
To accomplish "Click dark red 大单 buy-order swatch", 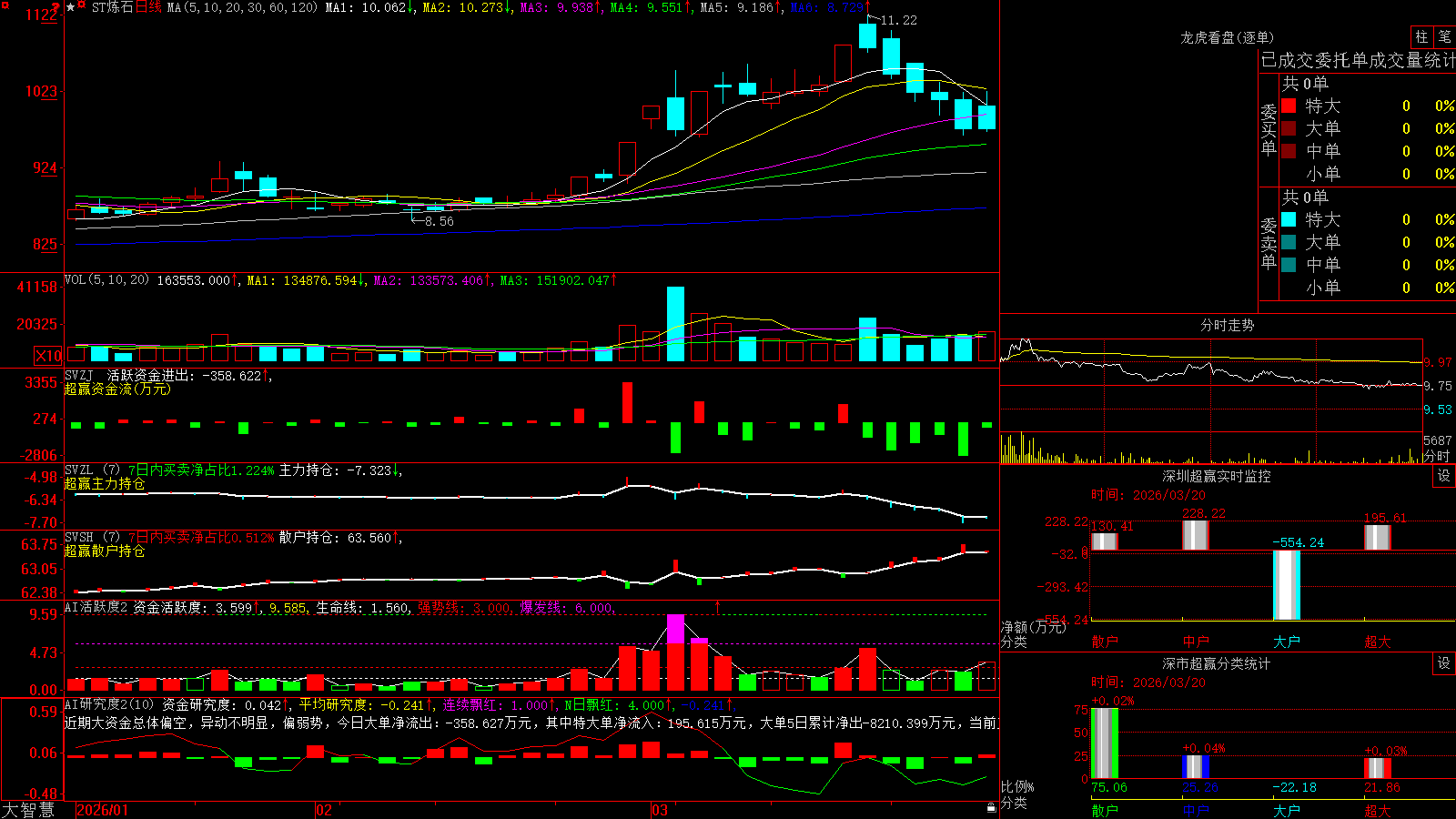I will [1289, 128].
